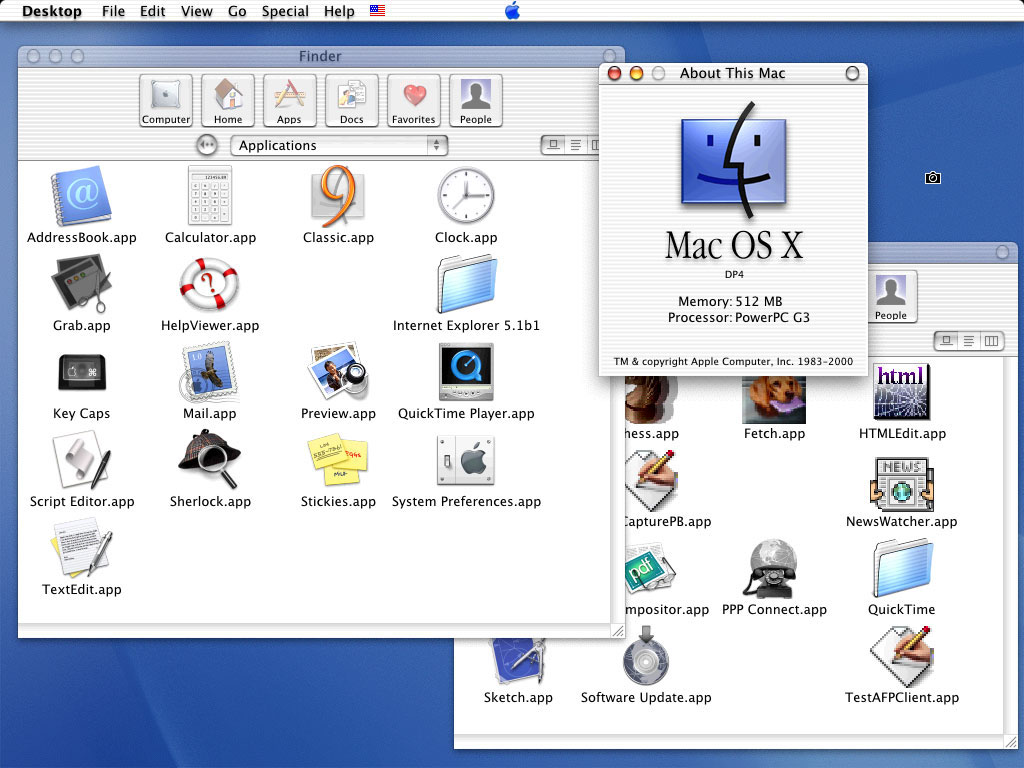Switch front Finder window to icon view
Image resolution: width=1024 pixels, height=768 pixels.
553,145
